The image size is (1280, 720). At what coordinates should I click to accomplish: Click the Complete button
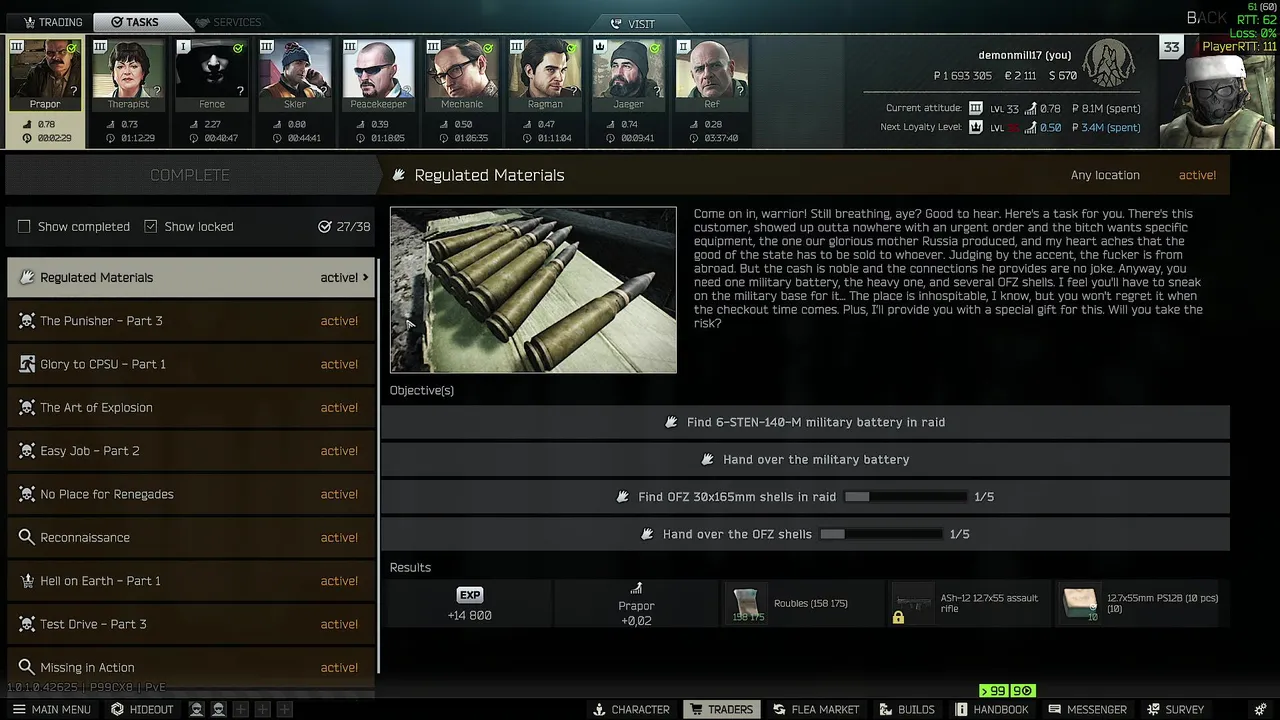(x=190, y=175)
